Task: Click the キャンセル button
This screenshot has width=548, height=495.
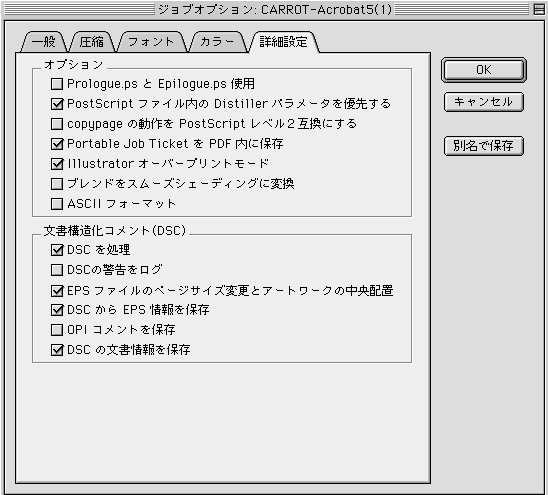Action: coord(484,102)
